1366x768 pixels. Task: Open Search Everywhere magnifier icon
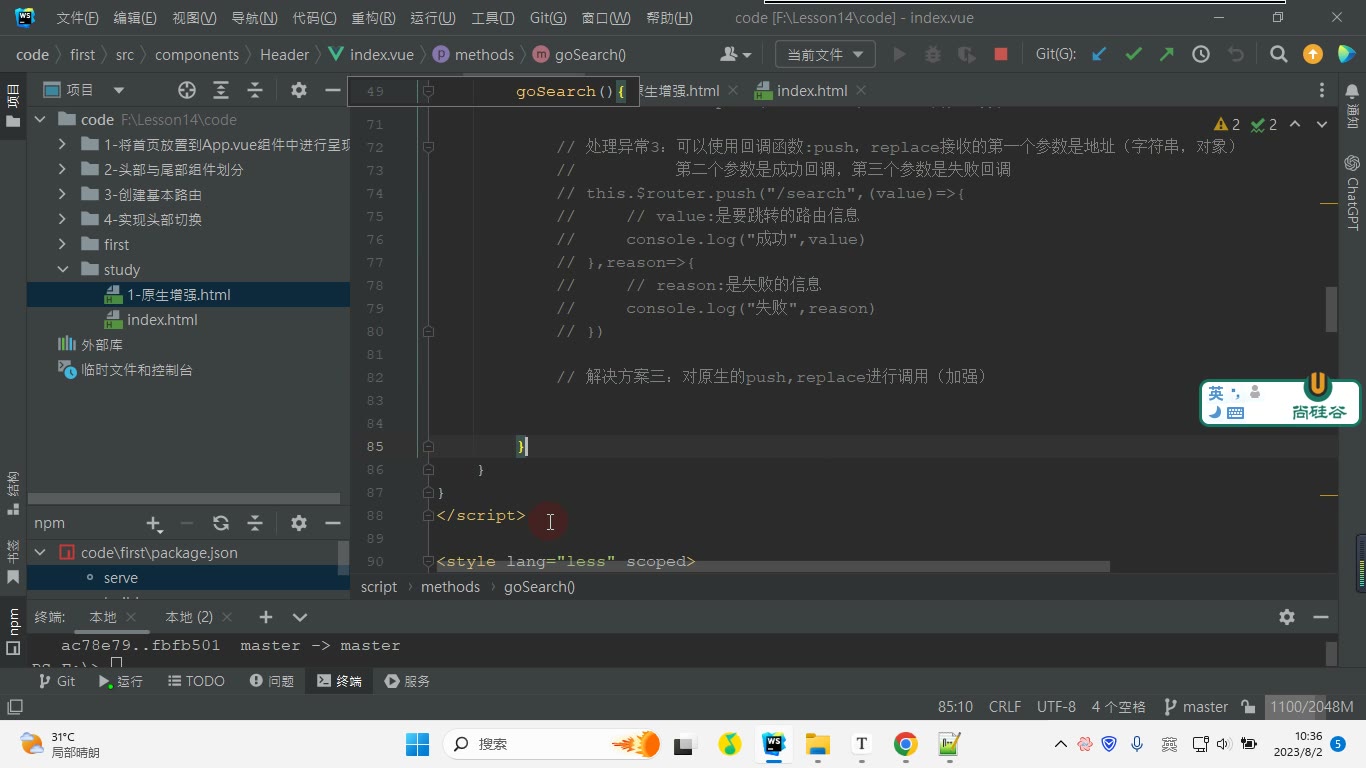(x=1278, y=55)
